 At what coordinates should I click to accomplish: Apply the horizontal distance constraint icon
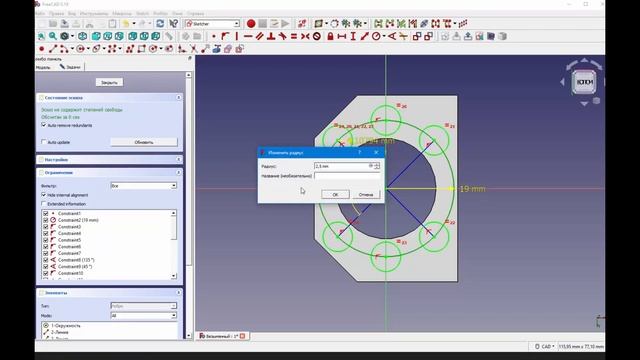[342, 36]
